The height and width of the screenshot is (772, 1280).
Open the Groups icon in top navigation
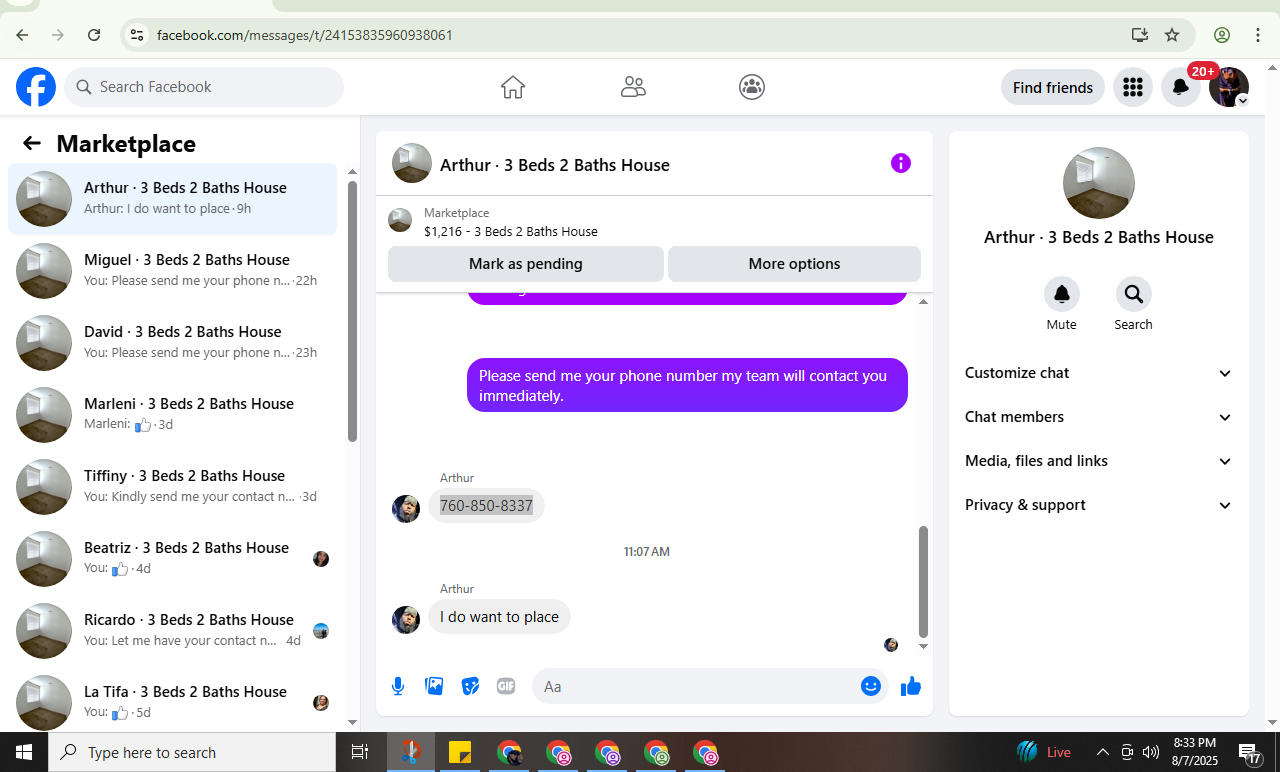click(752, 87)
